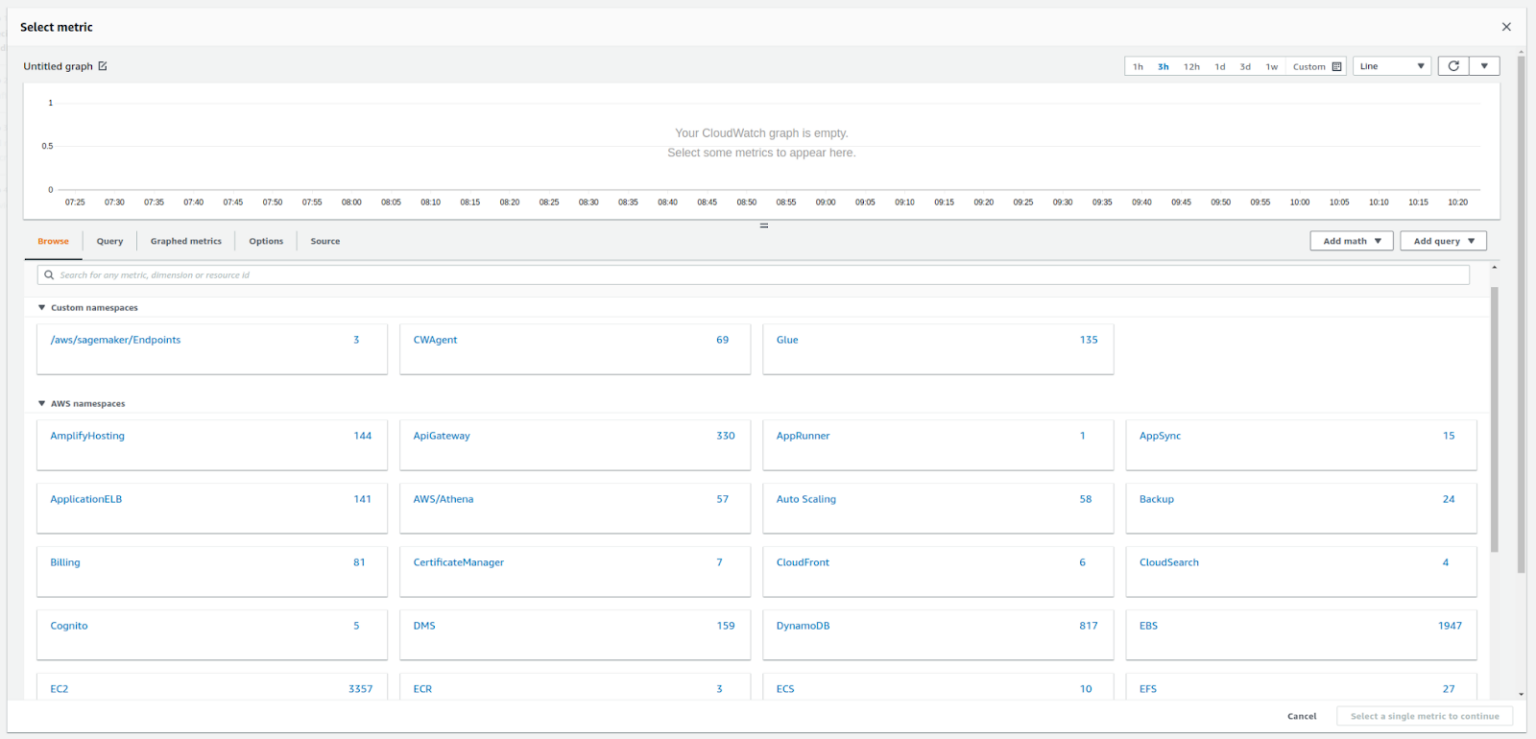
Task: Open the Add query dropdown
Action: pos(1443,240)
